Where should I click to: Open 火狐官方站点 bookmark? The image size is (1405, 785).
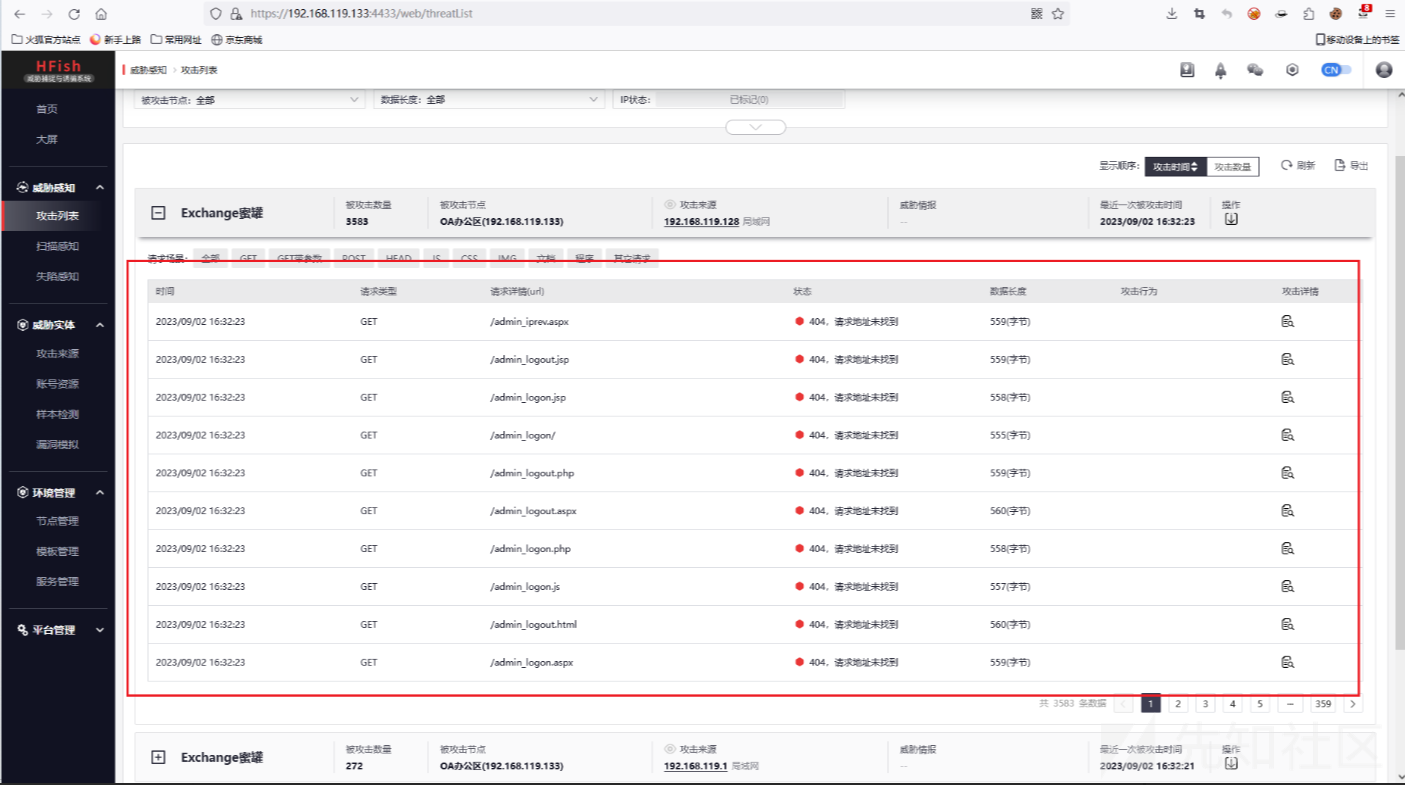pyautogui.click(x=46, y=40)
